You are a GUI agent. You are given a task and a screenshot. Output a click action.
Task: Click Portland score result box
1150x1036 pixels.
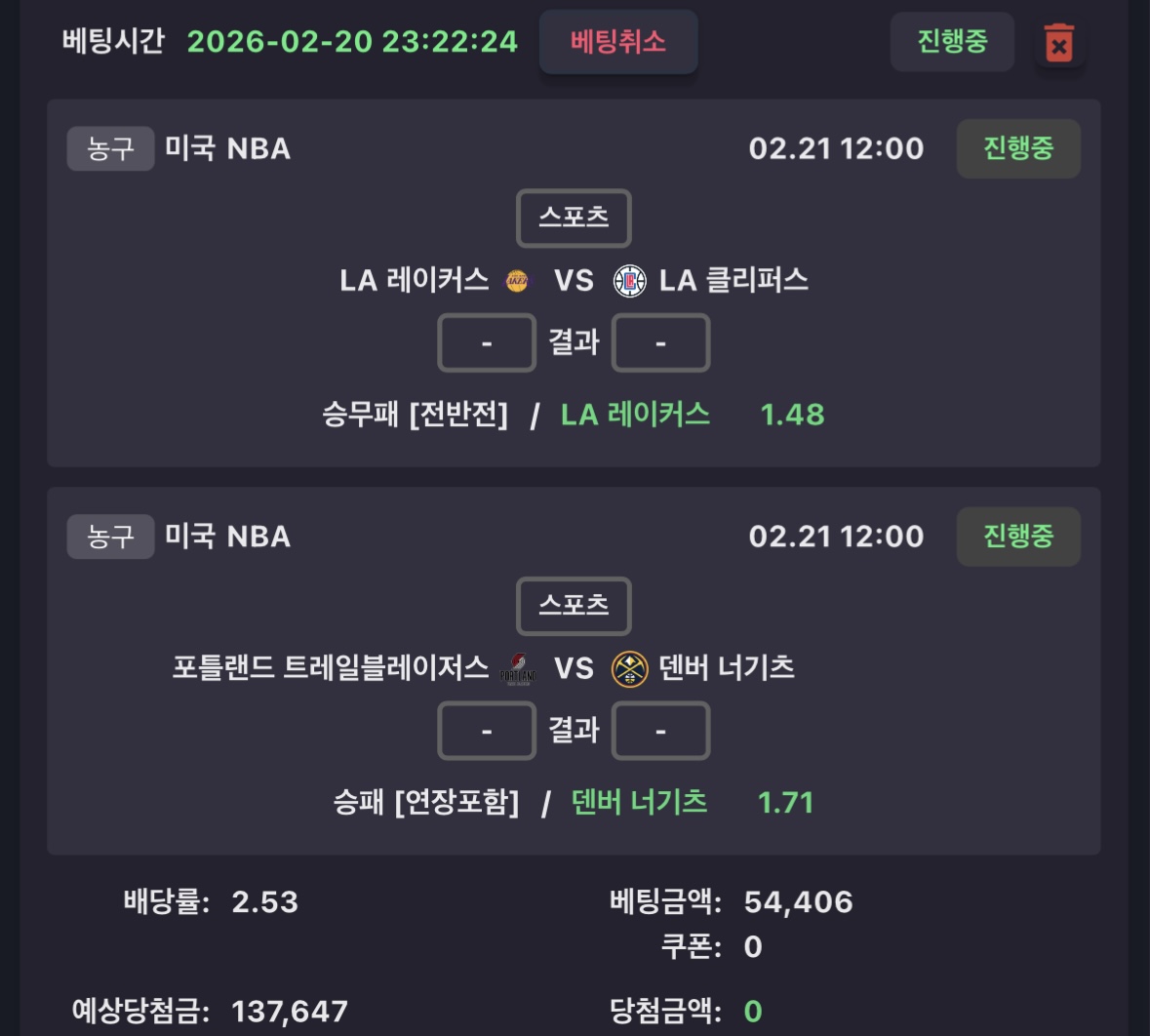(487, 731)
